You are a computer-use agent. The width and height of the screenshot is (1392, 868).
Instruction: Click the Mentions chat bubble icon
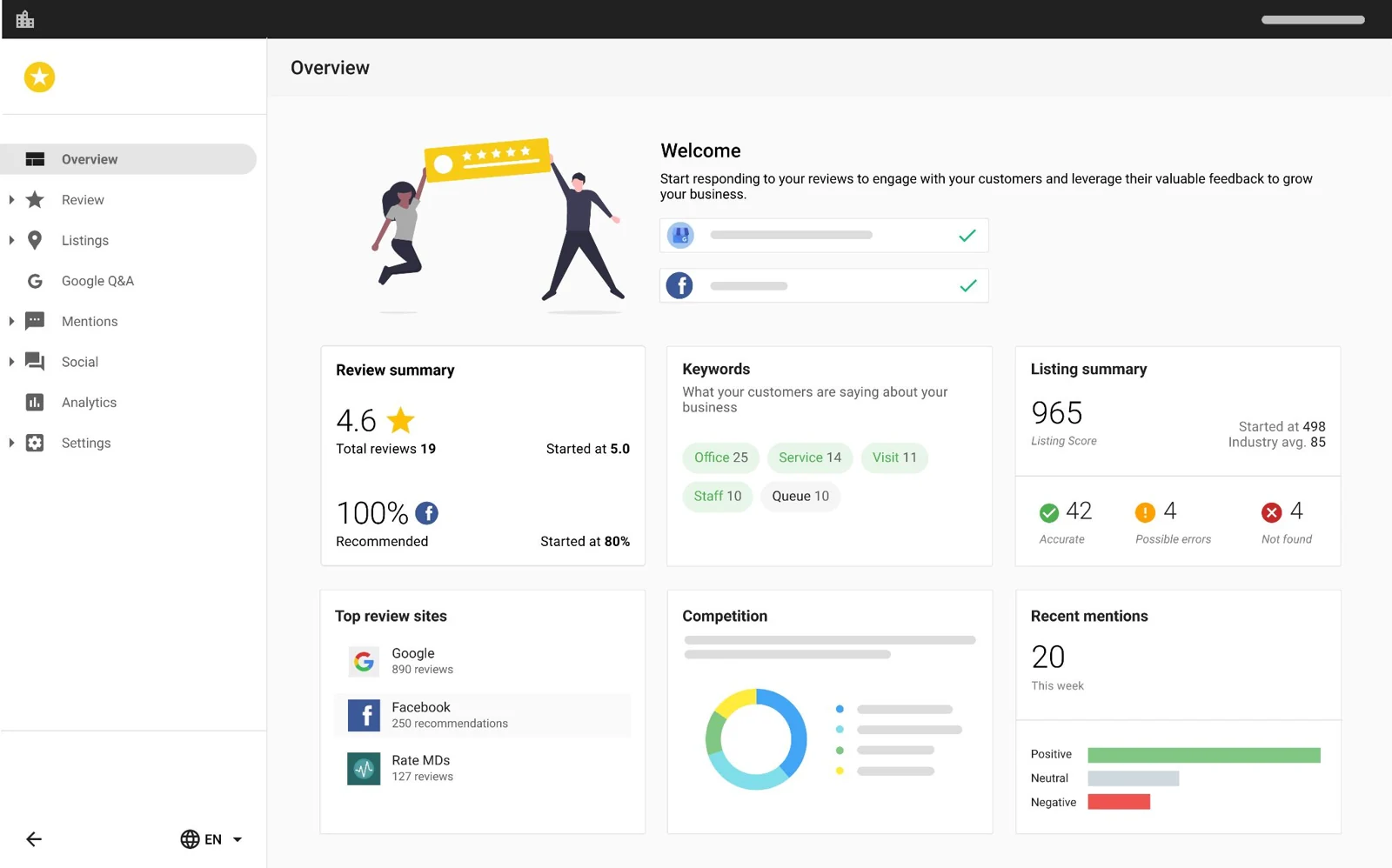(x=35, y=321)
